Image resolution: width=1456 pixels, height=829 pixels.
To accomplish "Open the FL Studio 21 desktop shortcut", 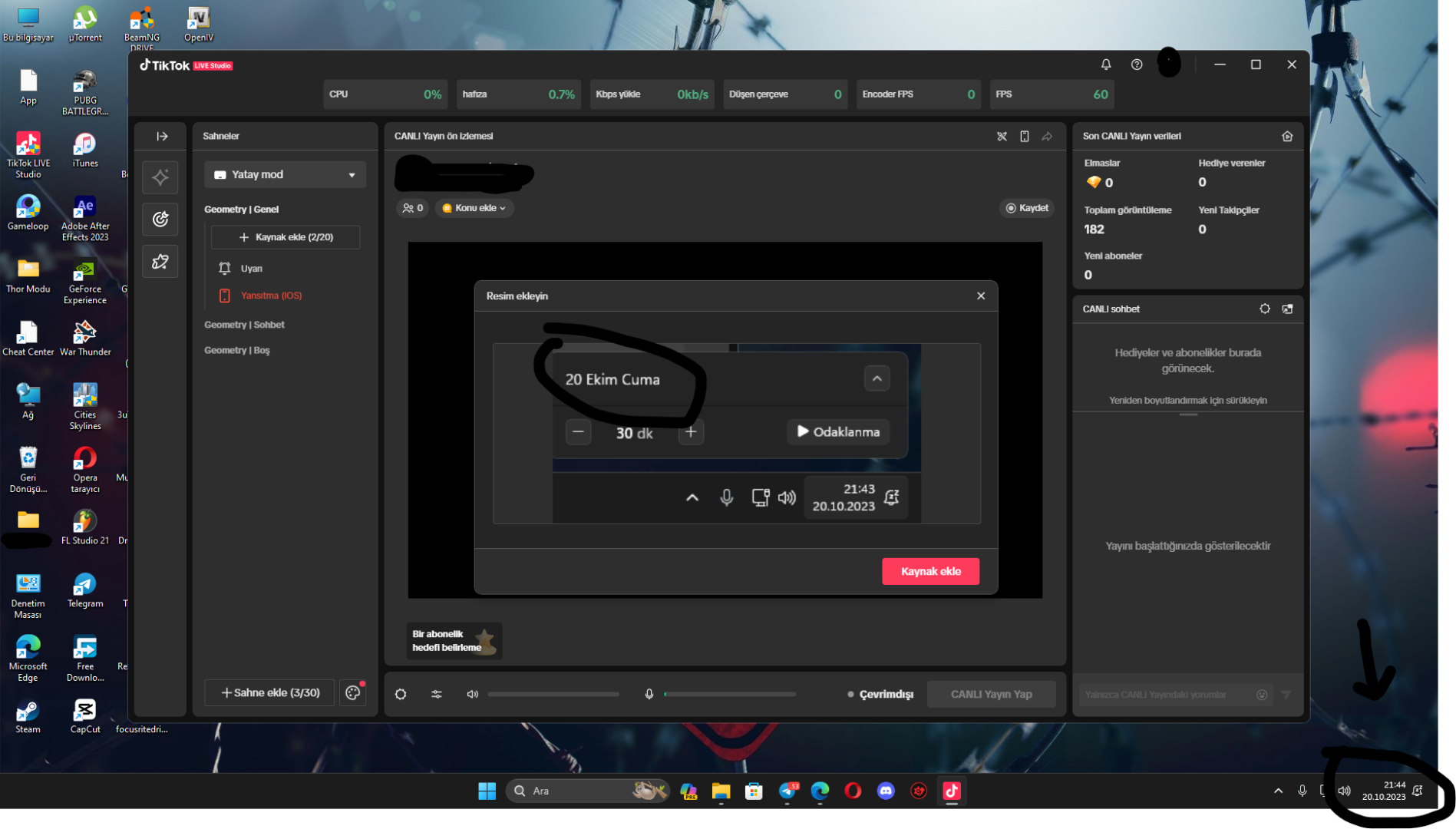I will (x=85, y=527).
